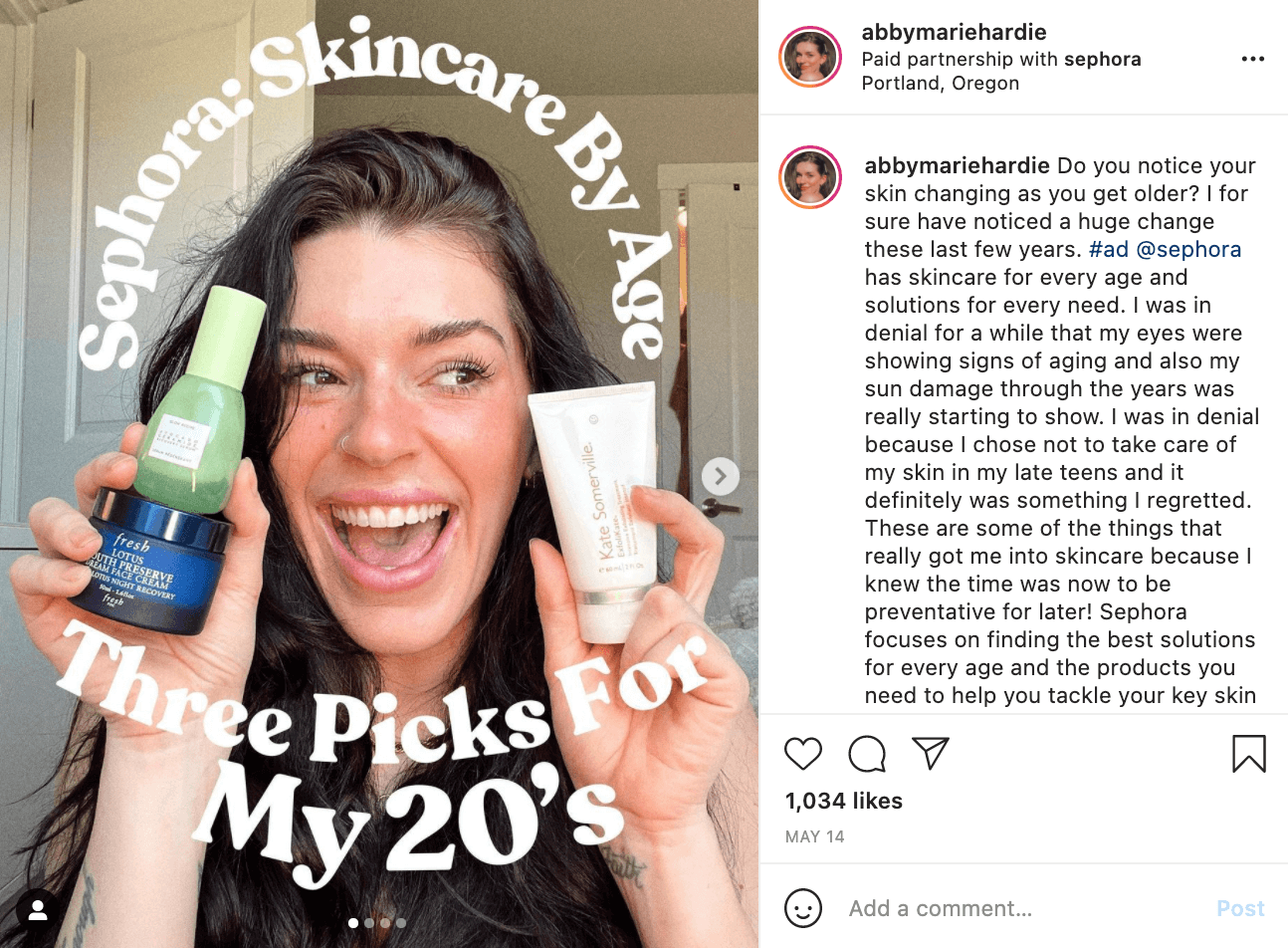The image size is (1288, 948).
Task: Advance carousel with right arrow chevron
Action: tap(721, 477)
